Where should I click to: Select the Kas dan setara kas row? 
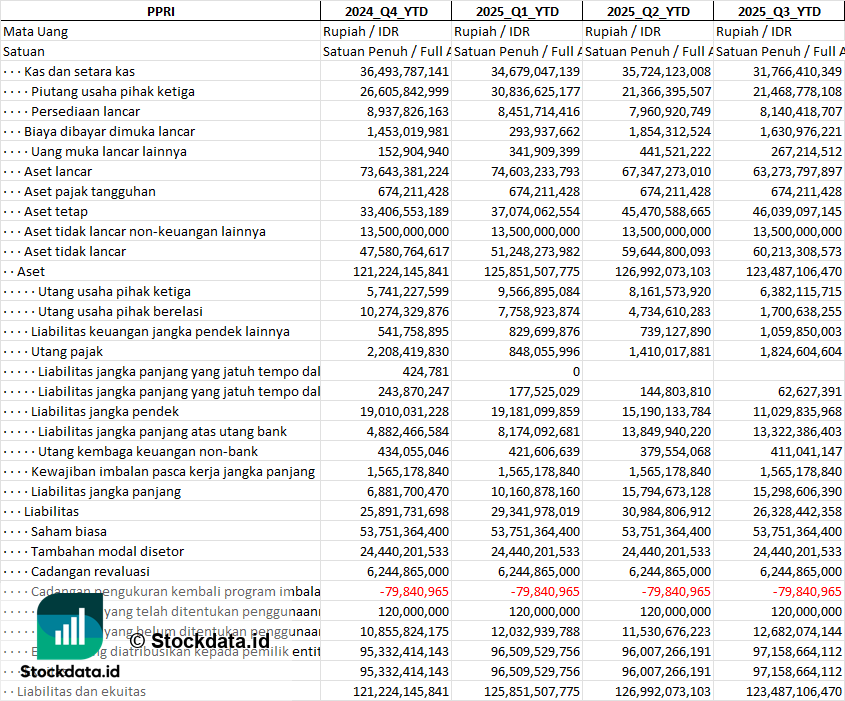[79, 71]
